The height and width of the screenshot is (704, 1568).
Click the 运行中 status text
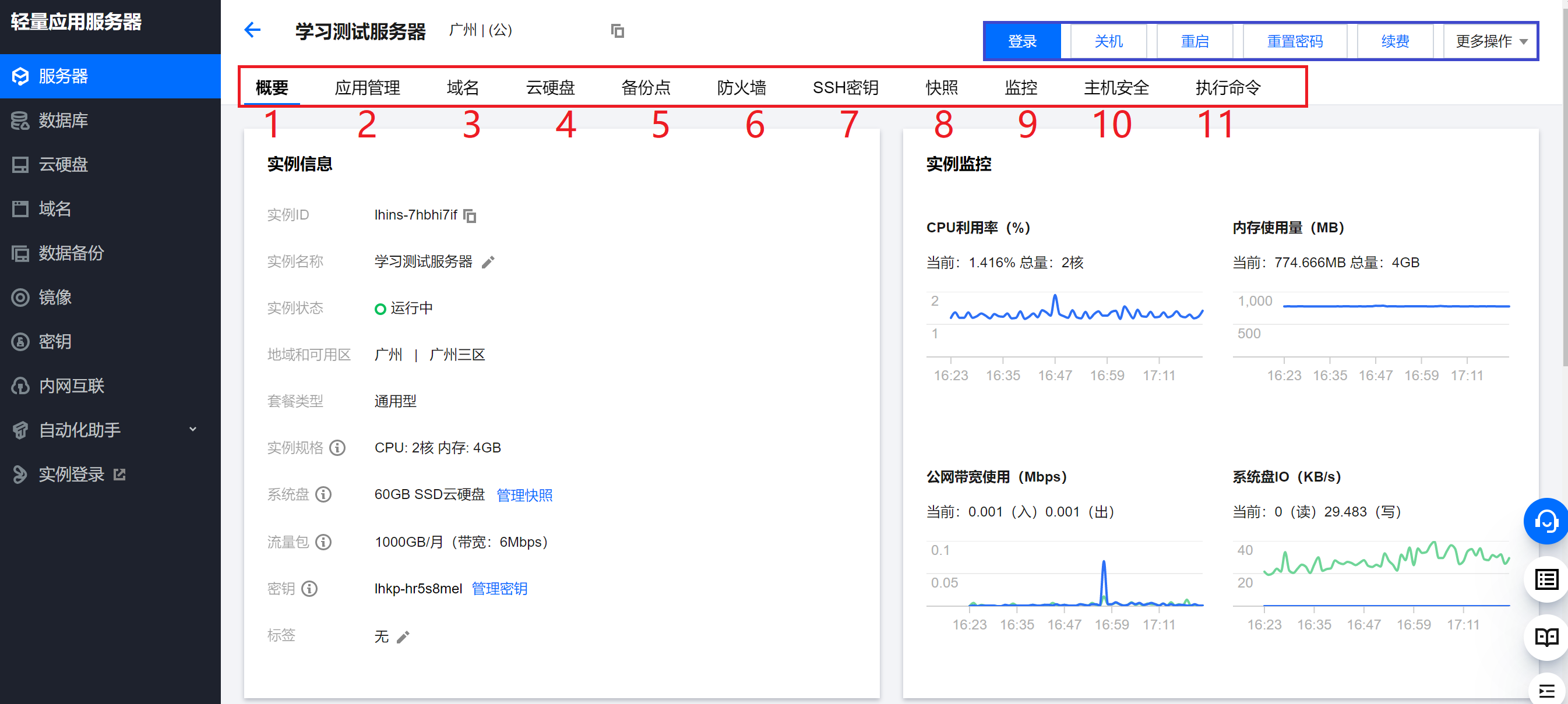411,309
